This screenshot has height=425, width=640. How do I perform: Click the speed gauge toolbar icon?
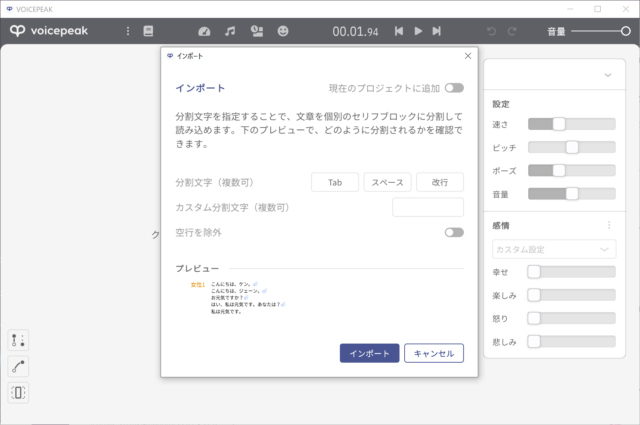[204, 31]
